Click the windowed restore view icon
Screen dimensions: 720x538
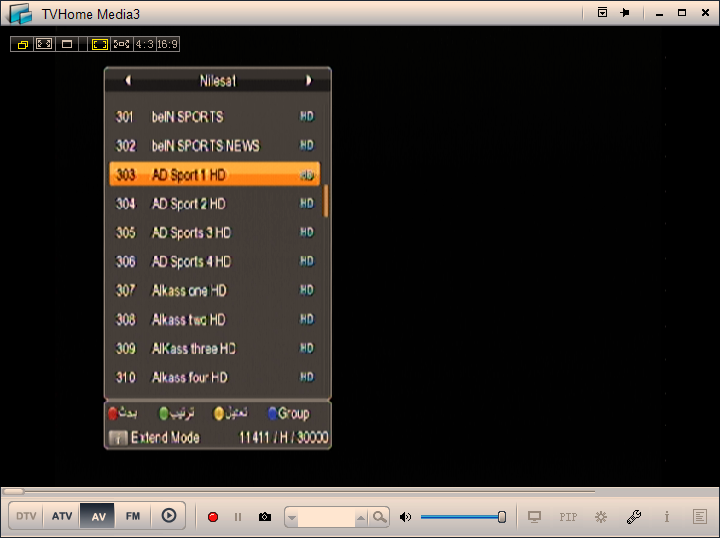22,44
